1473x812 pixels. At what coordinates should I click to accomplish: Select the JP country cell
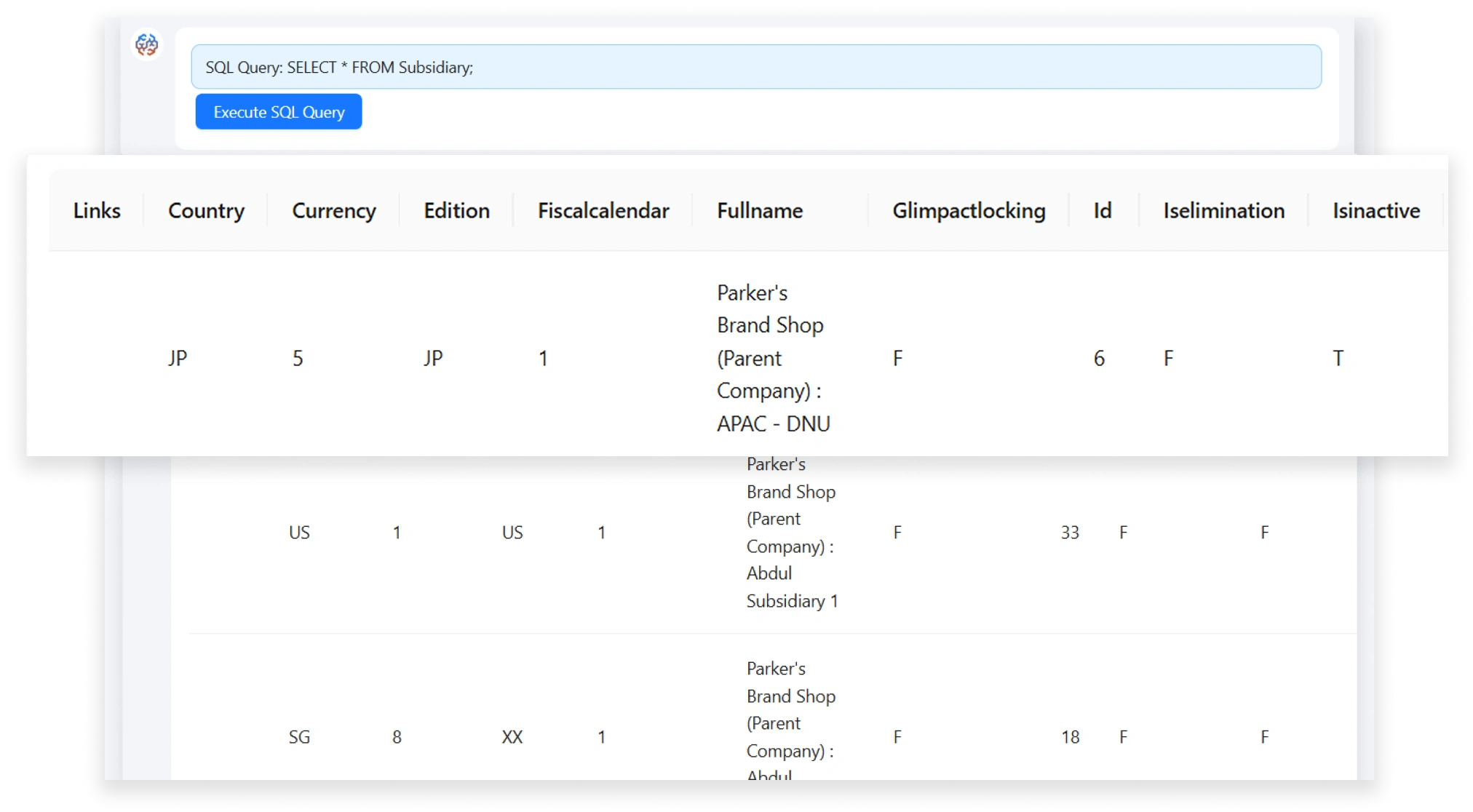tap(178, 358)
